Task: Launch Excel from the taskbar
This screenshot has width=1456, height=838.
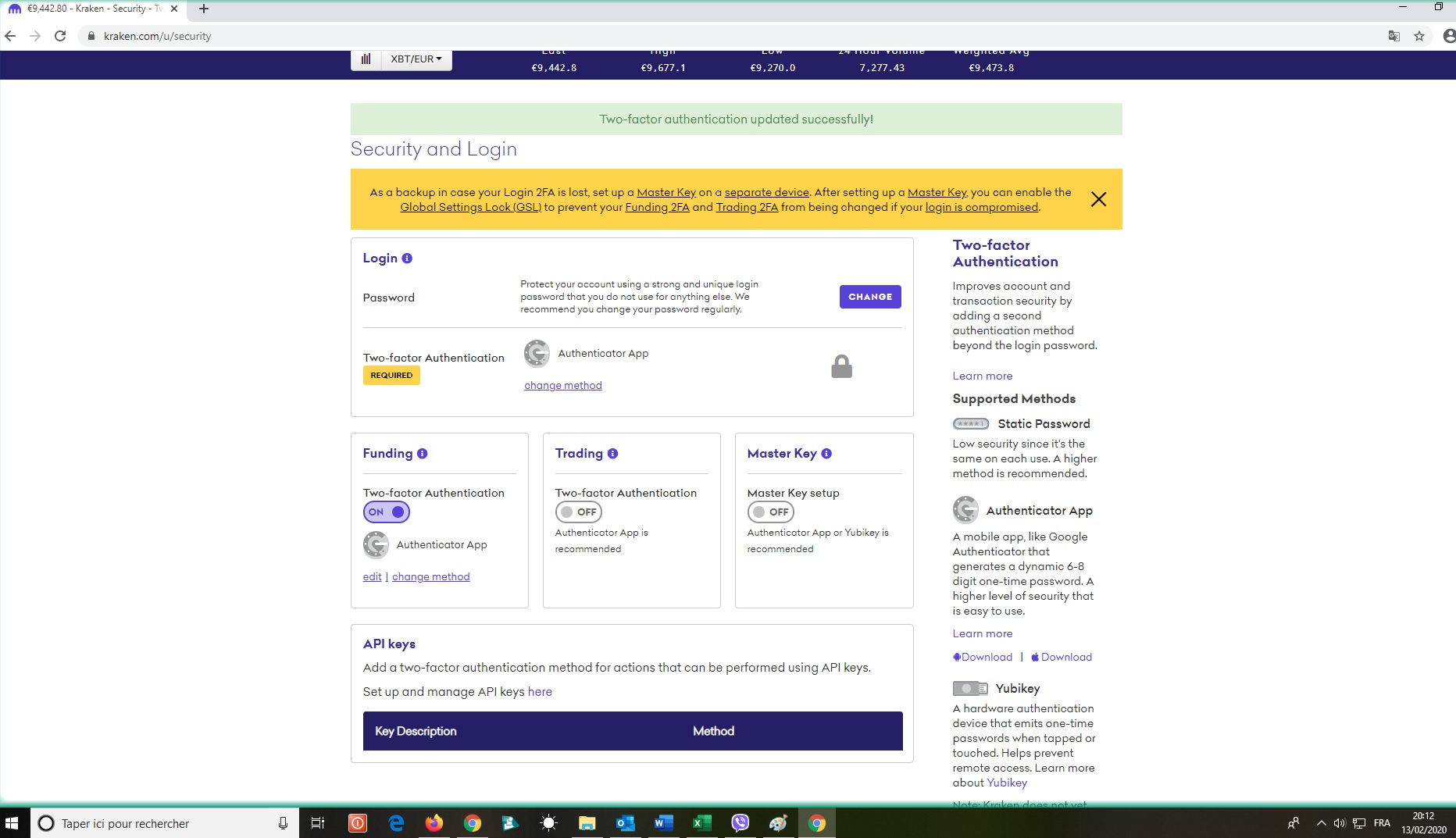Action: (701, 822)
